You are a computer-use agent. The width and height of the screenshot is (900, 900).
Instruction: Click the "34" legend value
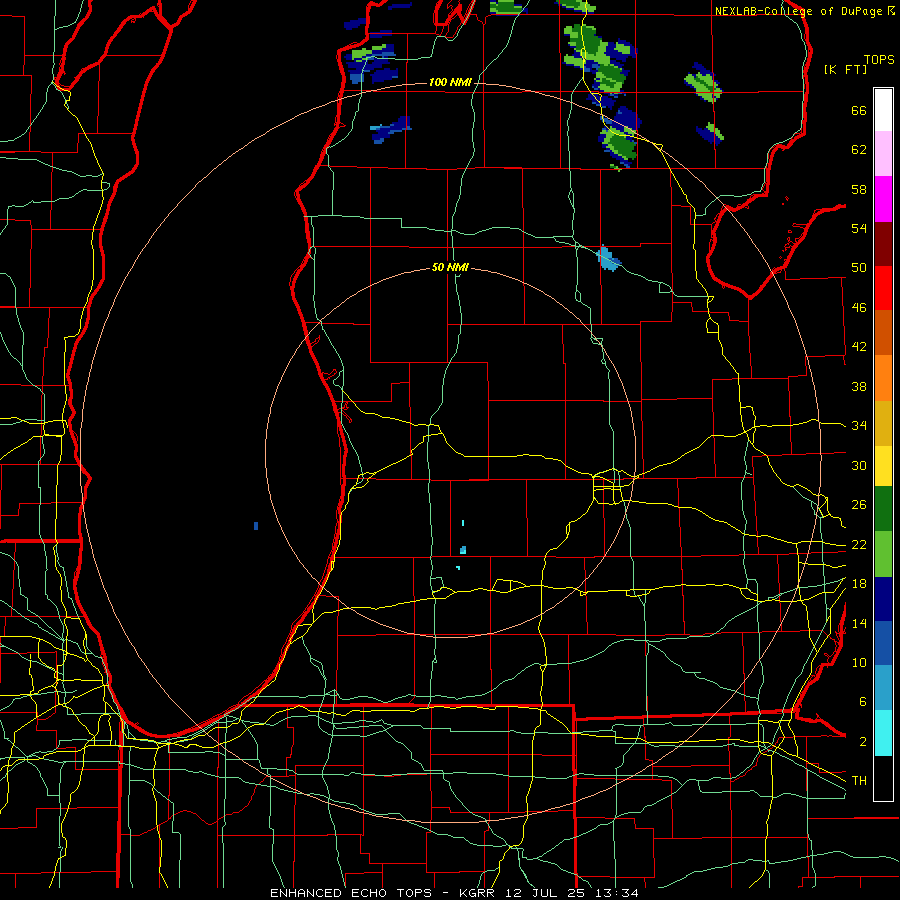(x=859, y=426)
